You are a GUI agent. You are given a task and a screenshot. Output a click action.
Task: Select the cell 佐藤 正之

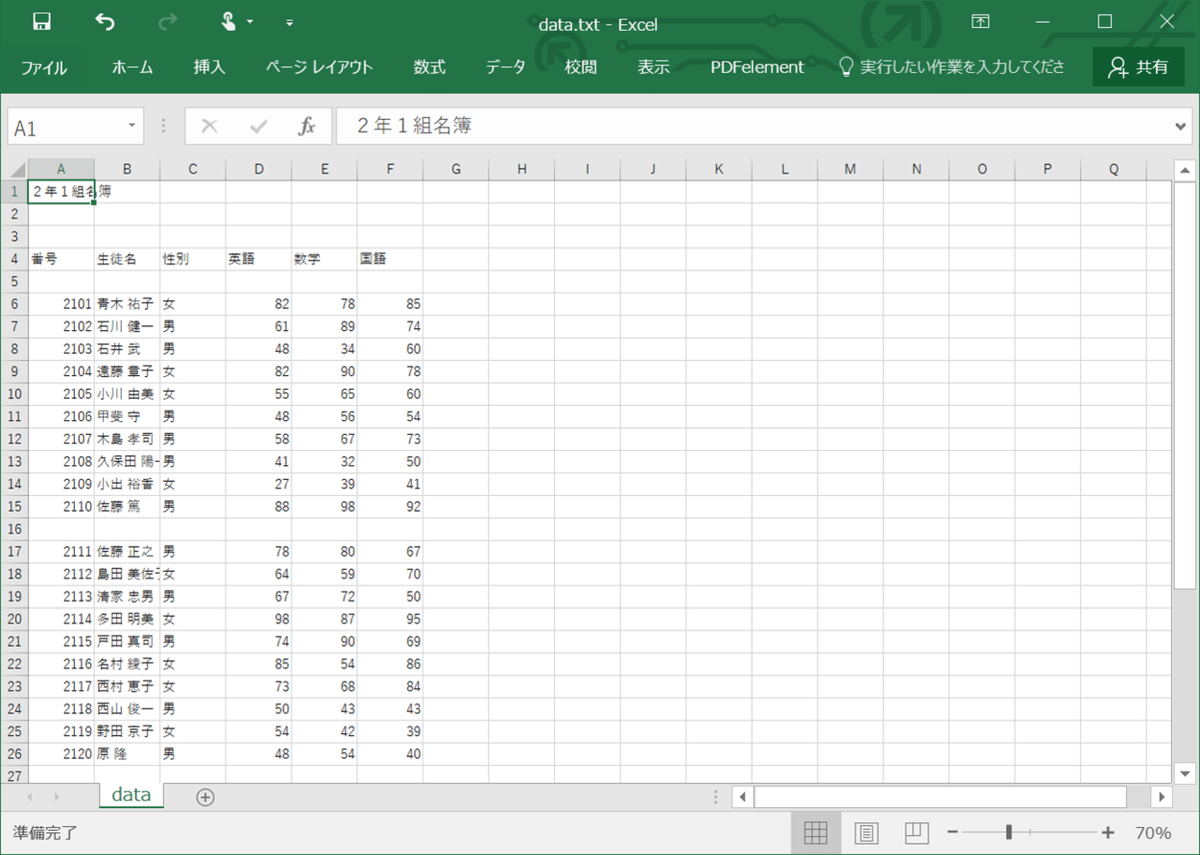coord(127,551)
